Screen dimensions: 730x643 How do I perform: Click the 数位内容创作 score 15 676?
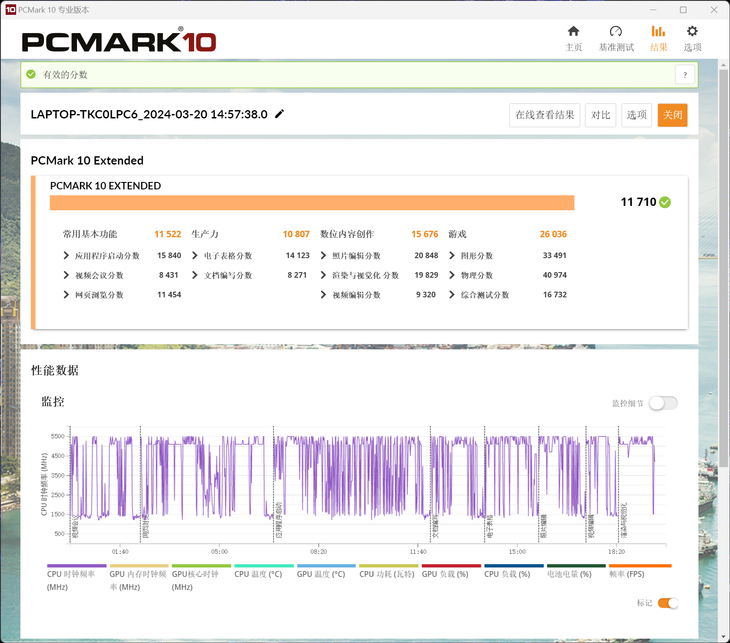[425, 234]
